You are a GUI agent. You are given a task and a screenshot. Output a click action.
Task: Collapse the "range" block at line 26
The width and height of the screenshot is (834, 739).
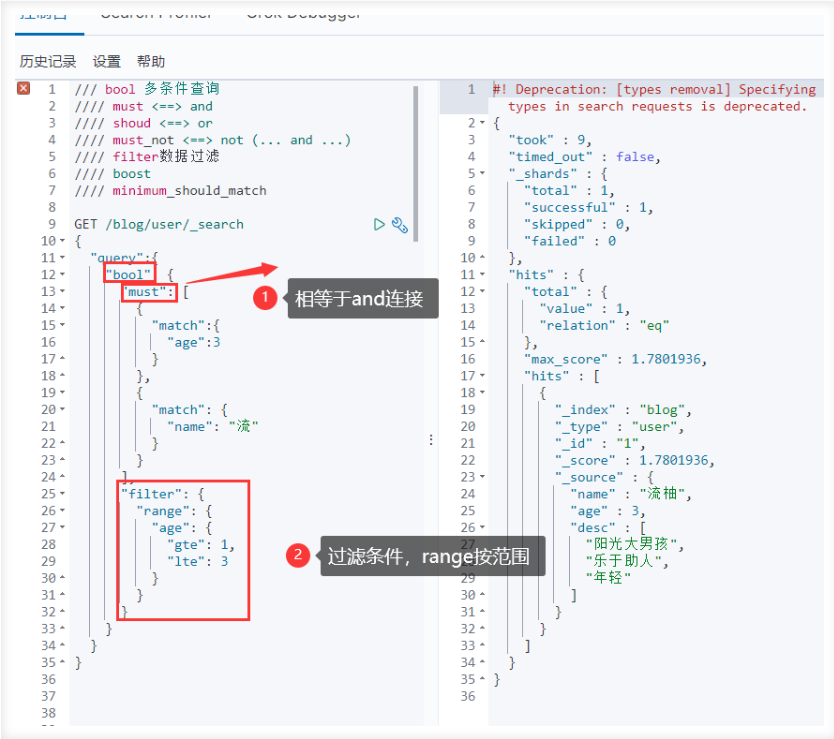click(63, 511)
